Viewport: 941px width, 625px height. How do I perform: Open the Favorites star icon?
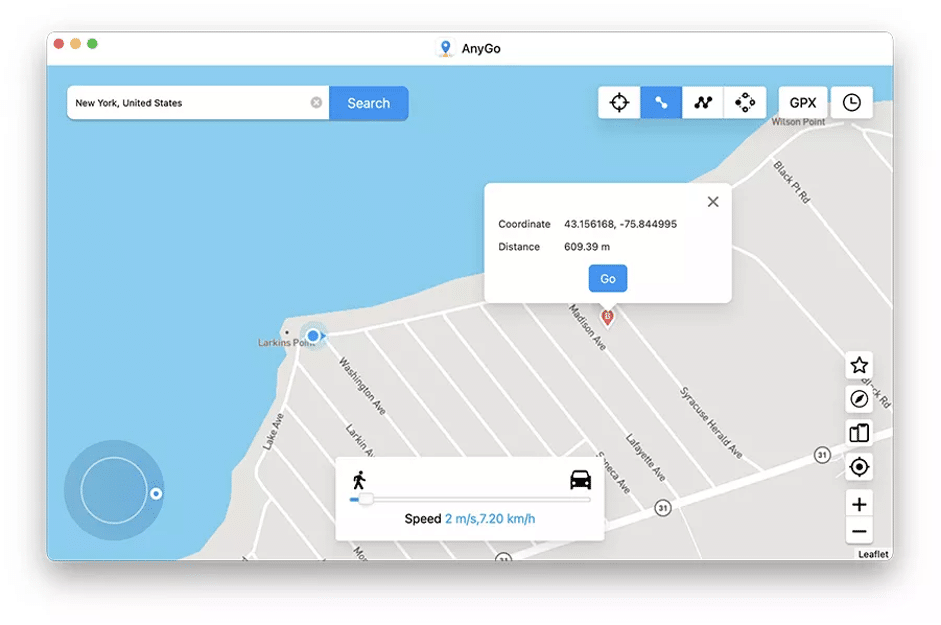tap(859, 366)
